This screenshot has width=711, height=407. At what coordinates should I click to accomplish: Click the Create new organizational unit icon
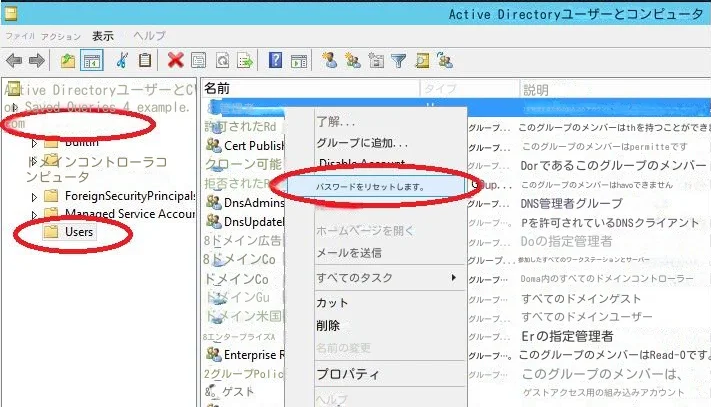(376, 60)
